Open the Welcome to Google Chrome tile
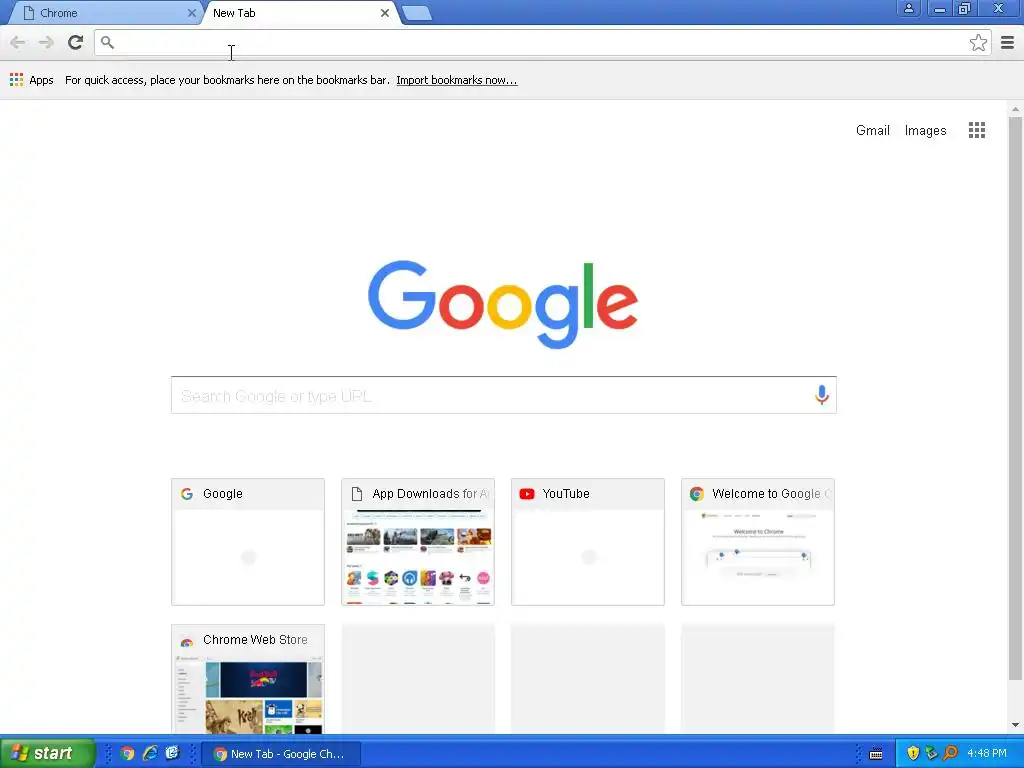This screenshot has height=768, width=1024. (758, 542)
